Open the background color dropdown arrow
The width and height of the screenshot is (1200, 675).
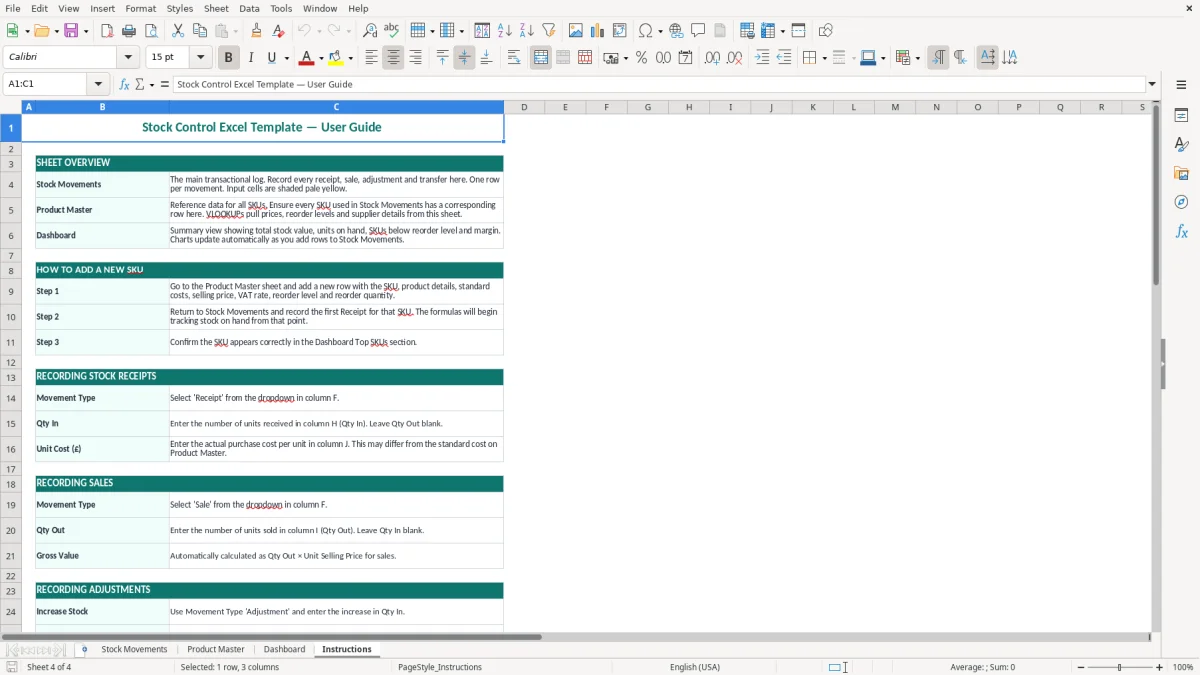(350, 58)
